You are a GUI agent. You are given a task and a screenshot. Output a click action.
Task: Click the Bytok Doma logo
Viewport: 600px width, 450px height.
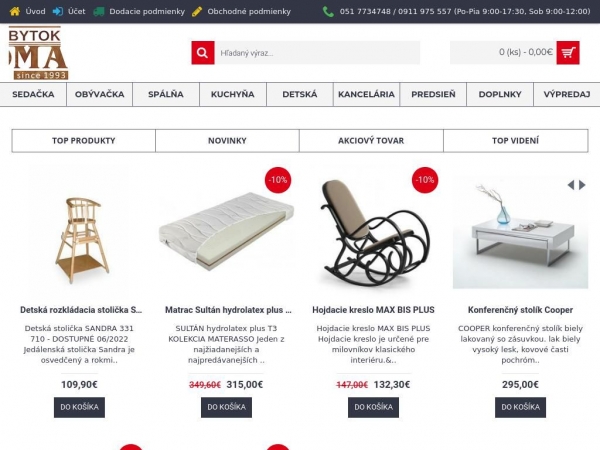38,53
